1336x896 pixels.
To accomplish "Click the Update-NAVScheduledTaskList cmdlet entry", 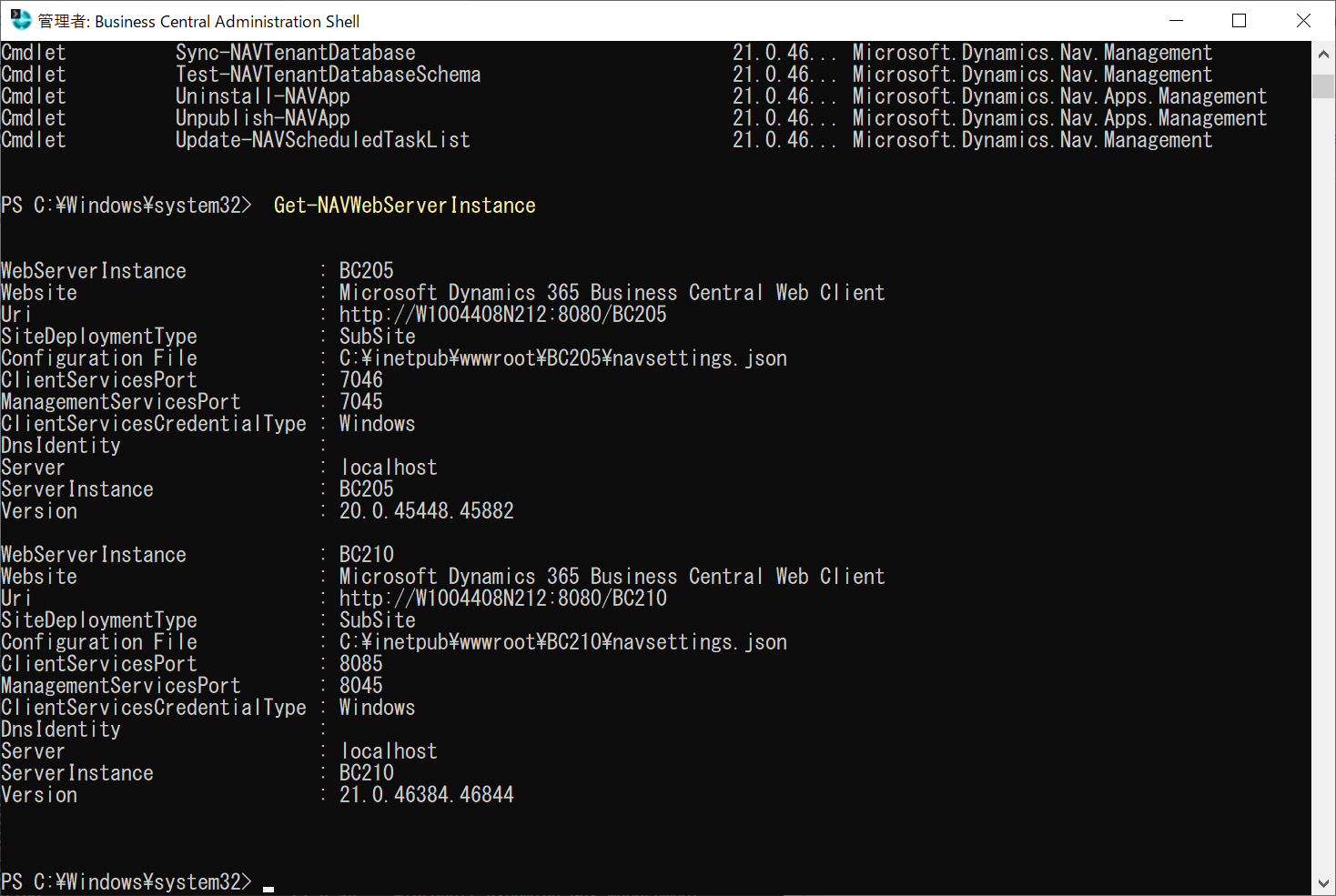I will tap(322, 139).
